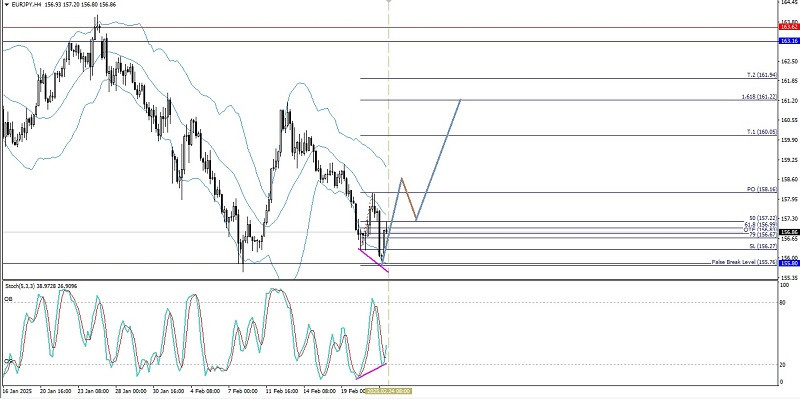Click the blue 155.80 price tag
The image size is (800, 399).
[789, 263]
